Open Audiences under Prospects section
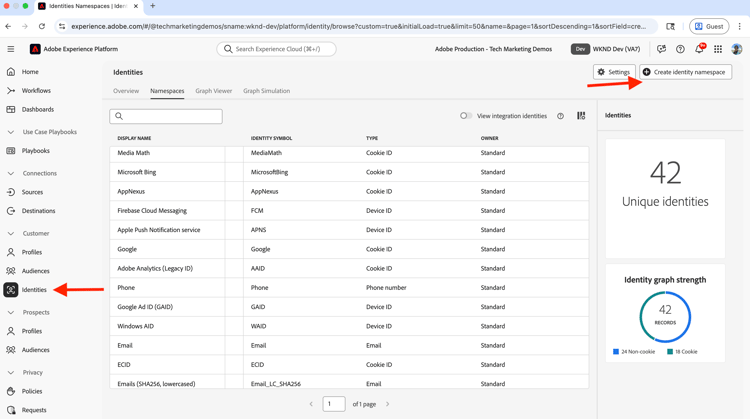 click(35, 350)
